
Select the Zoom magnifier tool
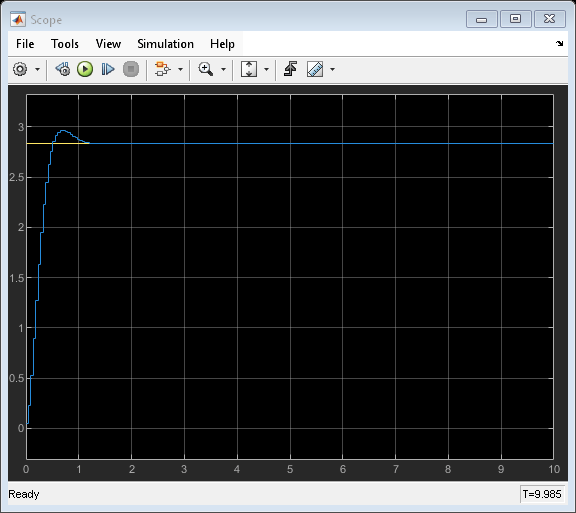click(205, 69)
